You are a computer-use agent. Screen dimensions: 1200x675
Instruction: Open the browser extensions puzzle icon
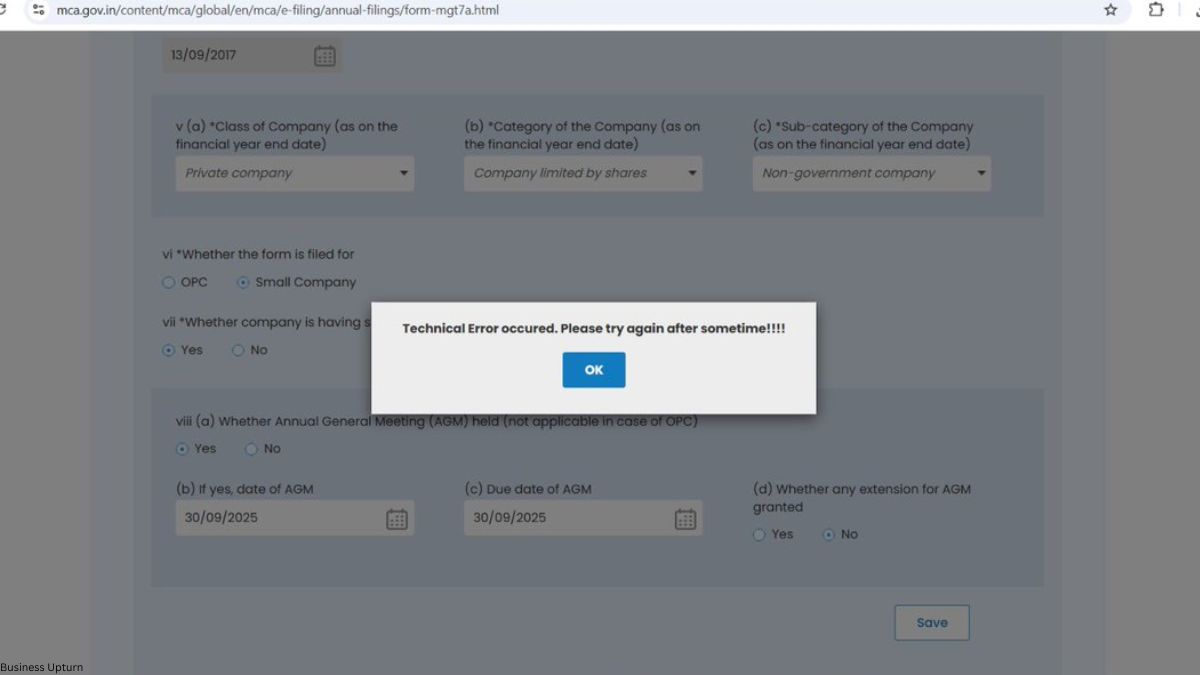tap(1156, 10)
